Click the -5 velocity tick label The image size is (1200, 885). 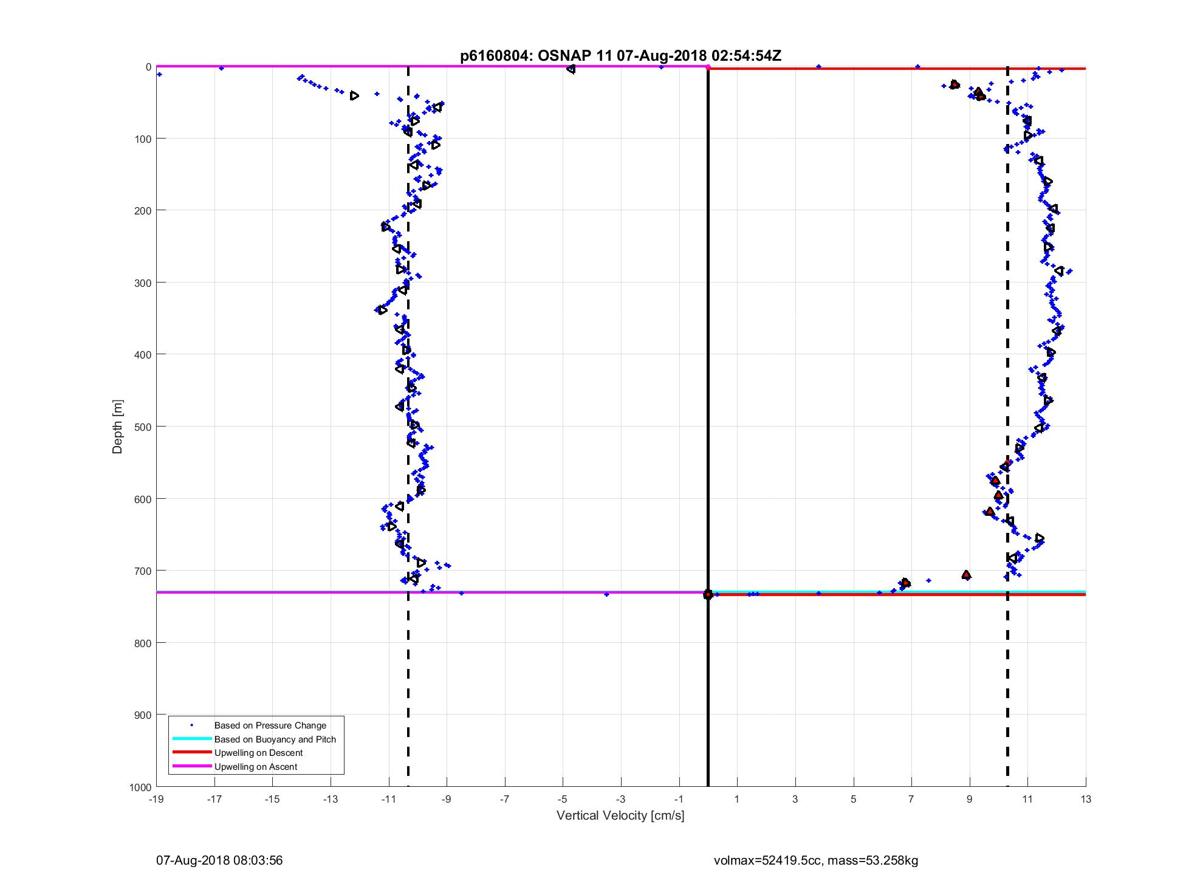tap(563, 799)
